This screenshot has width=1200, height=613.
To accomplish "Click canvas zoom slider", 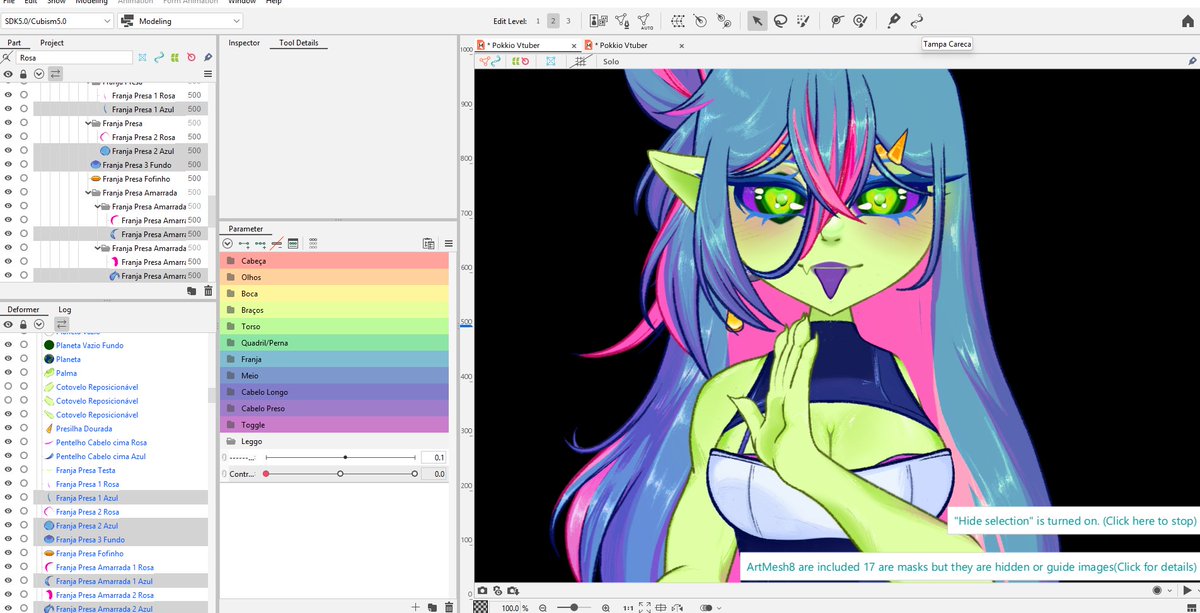I will pos(573,607).
